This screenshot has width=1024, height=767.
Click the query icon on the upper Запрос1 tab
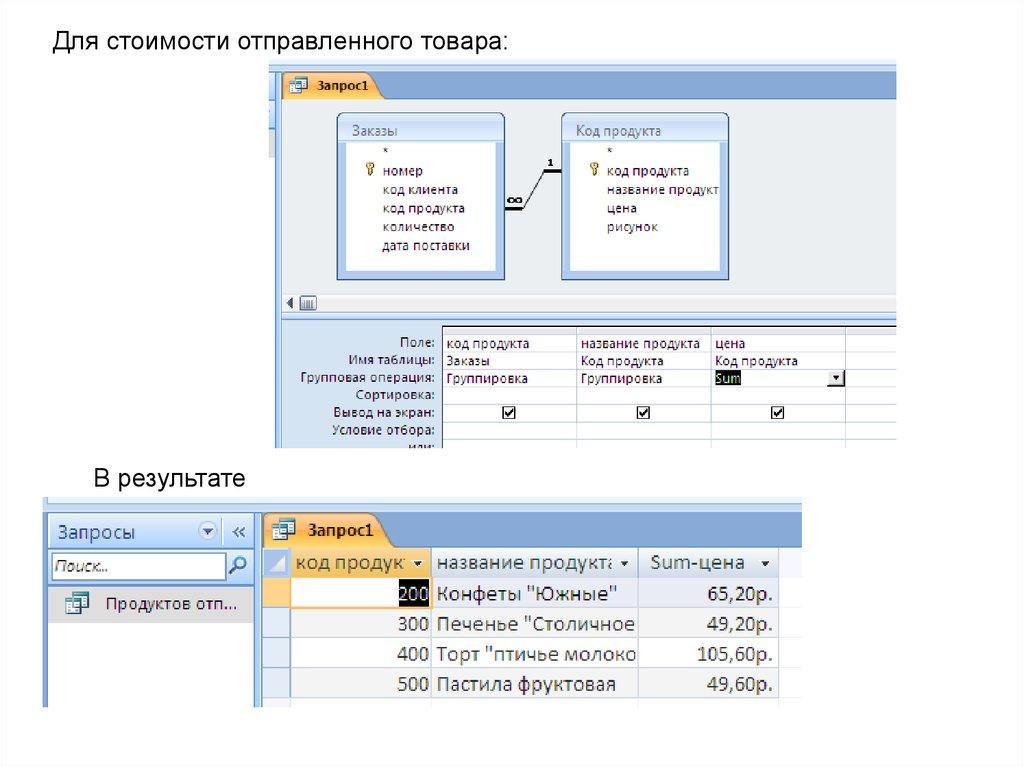[298, 86]
